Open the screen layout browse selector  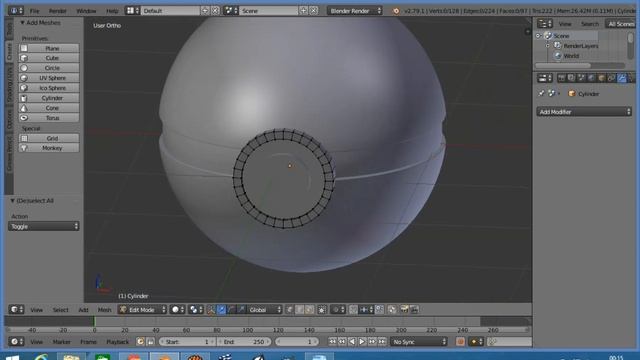(x=133, y=11)
